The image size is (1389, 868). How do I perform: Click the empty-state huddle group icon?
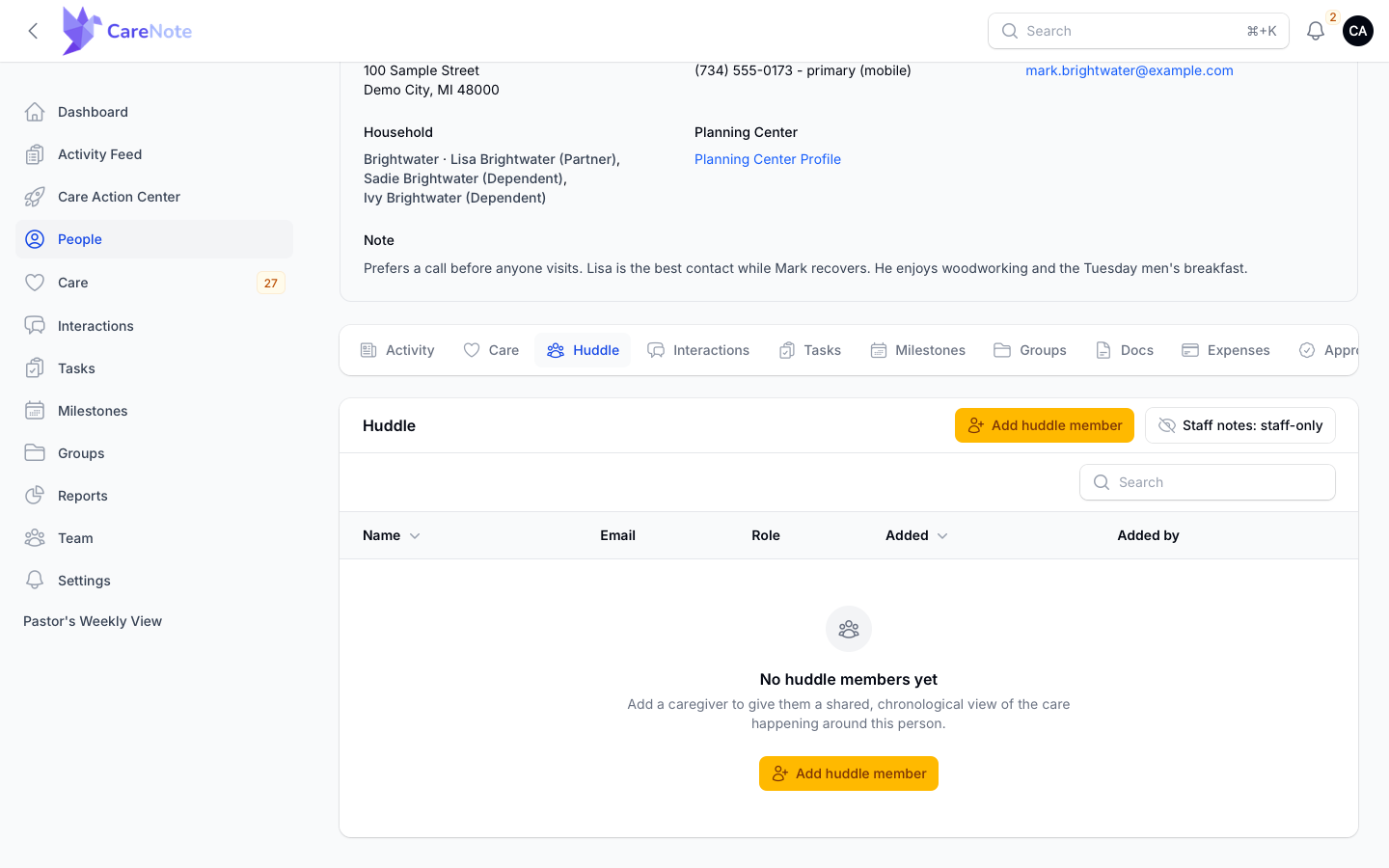click(849, 629)
